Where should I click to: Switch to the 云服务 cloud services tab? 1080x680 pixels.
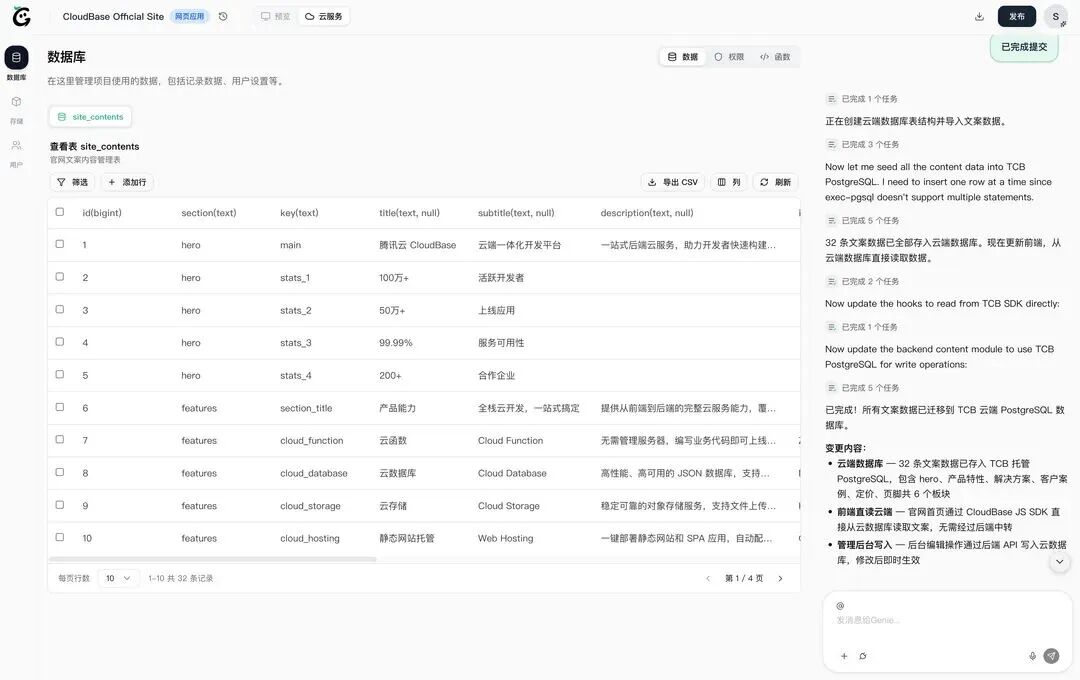(x=324, y=17)
